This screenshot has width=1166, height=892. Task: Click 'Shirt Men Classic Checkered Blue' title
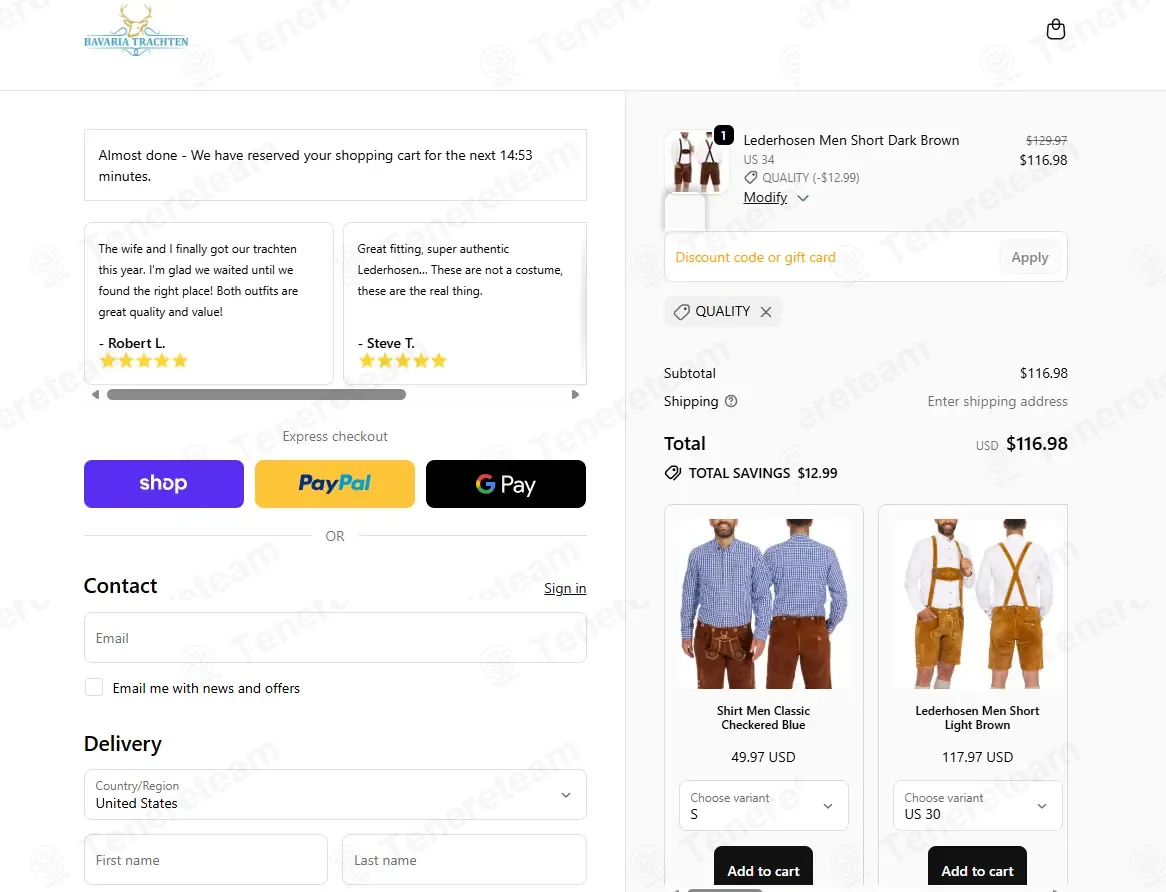point(764,718)
